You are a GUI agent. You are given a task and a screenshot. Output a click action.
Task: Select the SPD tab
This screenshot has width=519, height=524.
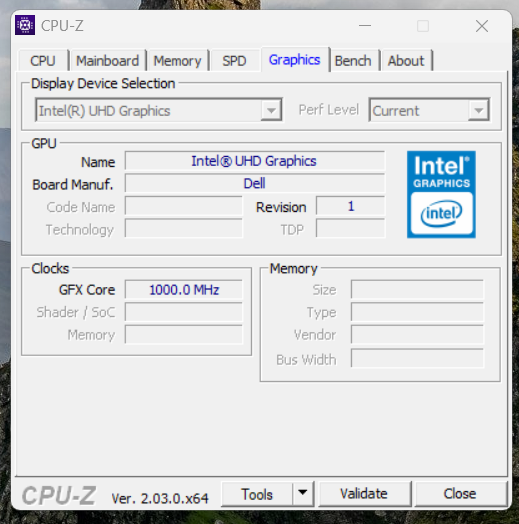(235, 61)
